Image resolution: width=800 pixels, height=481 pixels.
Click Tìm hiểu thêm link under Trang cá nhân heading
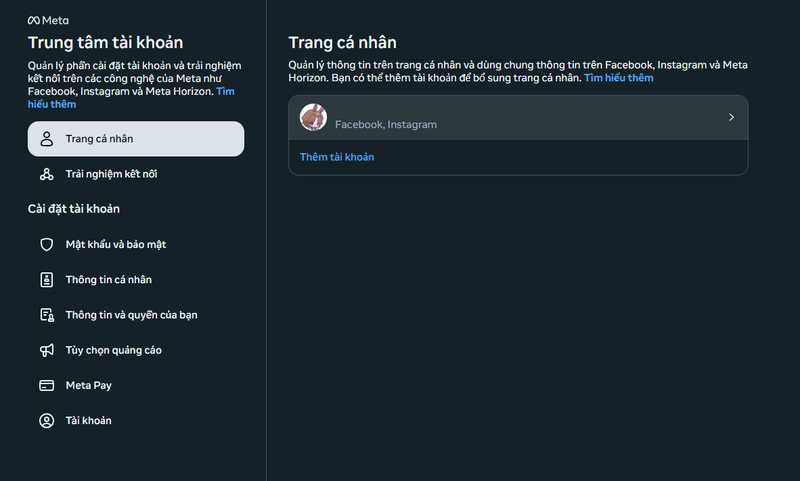click(x=618, y=78)
